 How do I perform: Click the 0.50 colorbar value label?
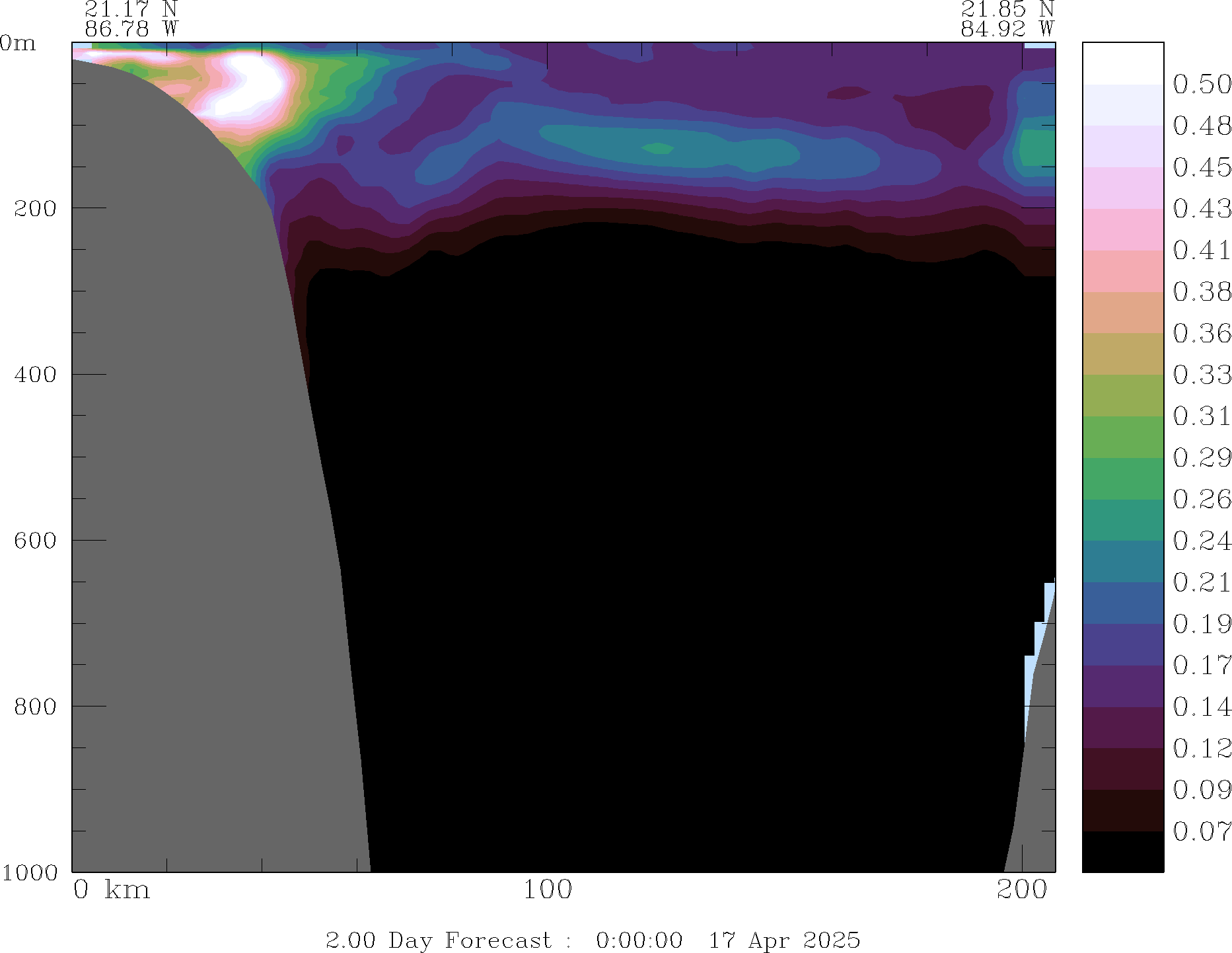(1202, 85)
